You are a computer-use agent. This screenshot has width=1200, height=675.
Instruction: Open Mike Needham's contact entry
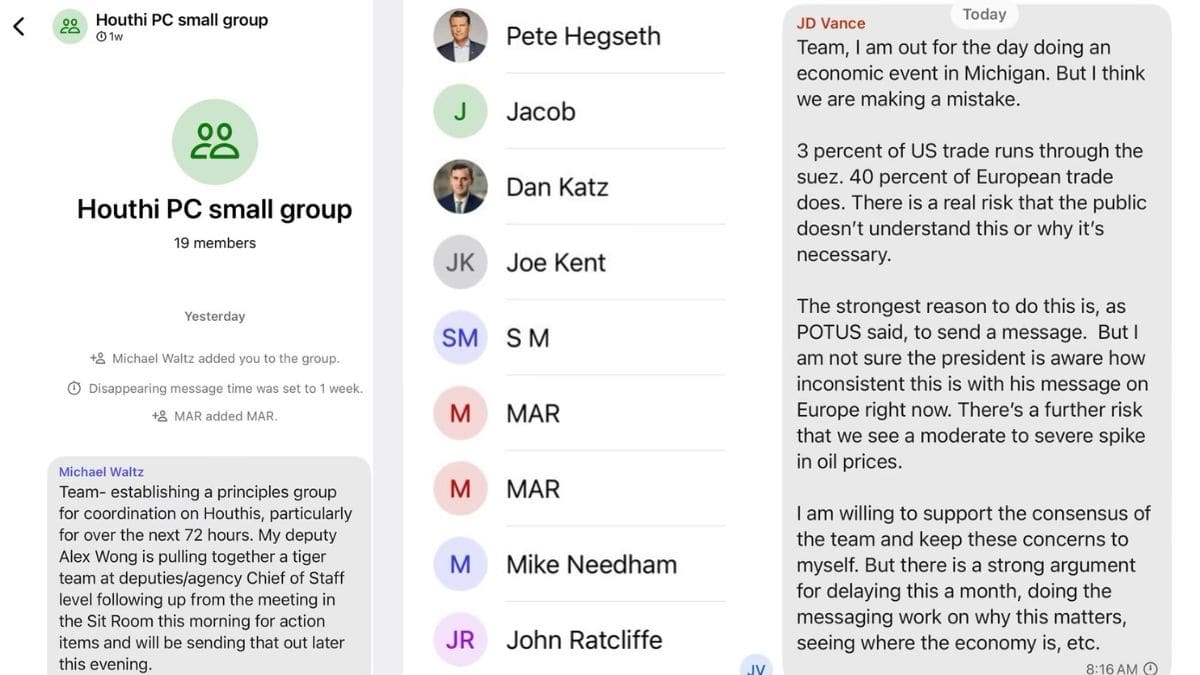[591, 564]
